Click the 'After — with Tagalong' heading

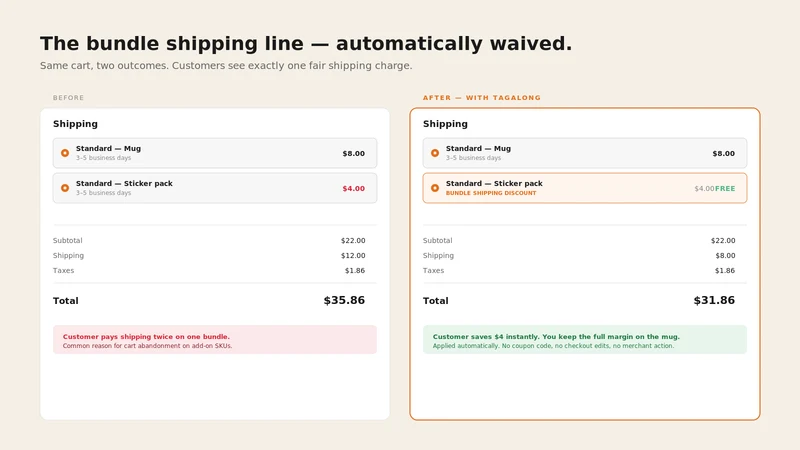pos(482,98)
